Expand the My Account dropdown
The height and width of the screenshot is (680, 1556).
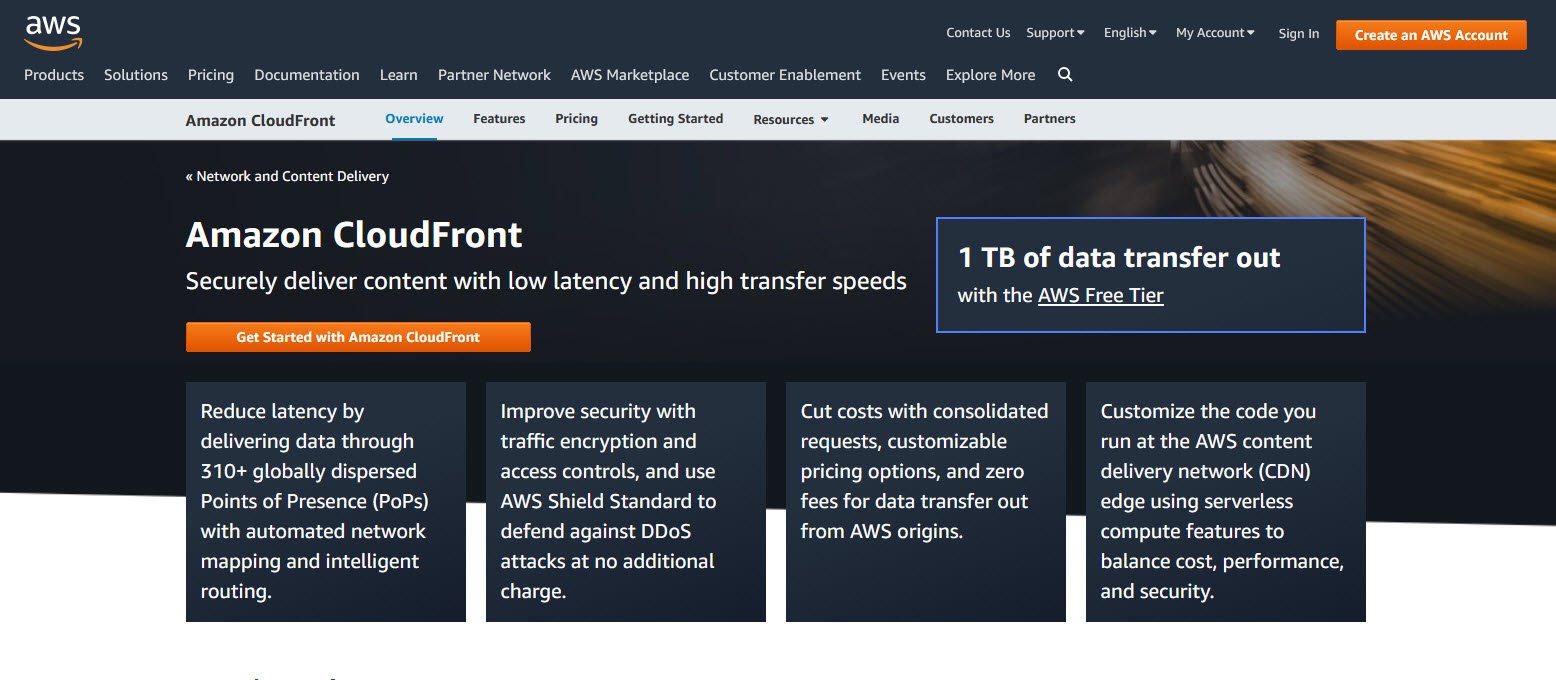pos(1215,33)
